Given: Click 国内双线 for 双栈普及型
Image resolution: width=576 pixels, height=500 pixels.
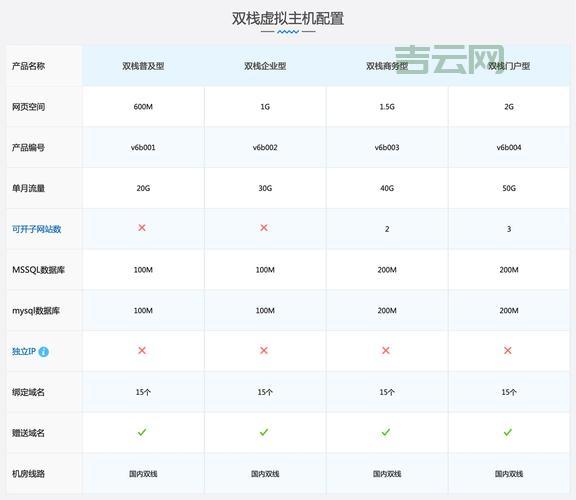Looking at the screenshot, I should click(143, 474).
